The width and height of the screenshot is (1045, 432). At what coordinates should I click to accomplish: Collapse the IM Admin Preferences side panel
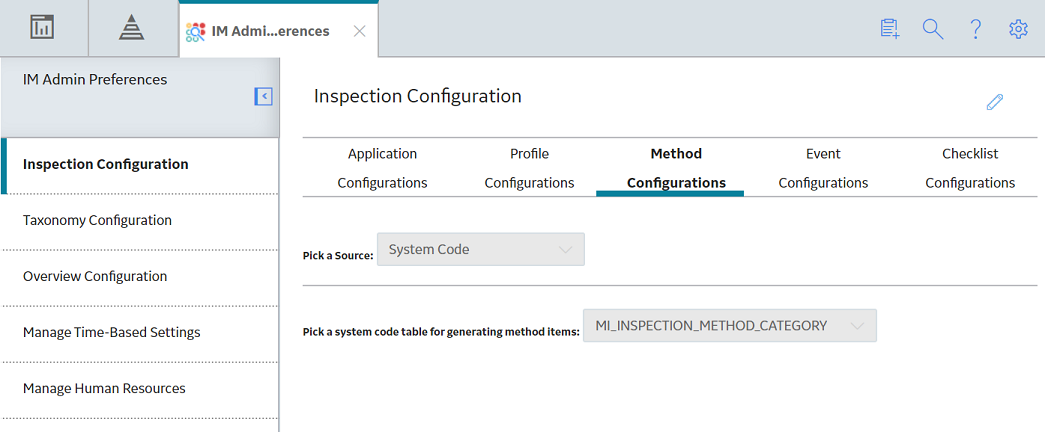263,97
